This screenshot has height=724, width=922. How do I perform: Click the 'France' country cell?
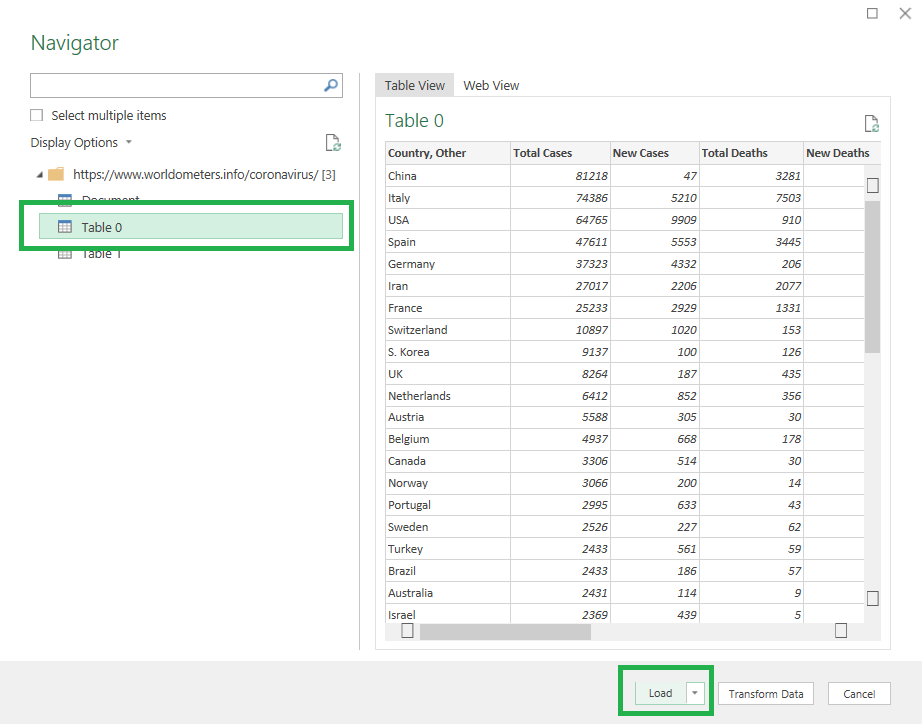pos(447,308)
